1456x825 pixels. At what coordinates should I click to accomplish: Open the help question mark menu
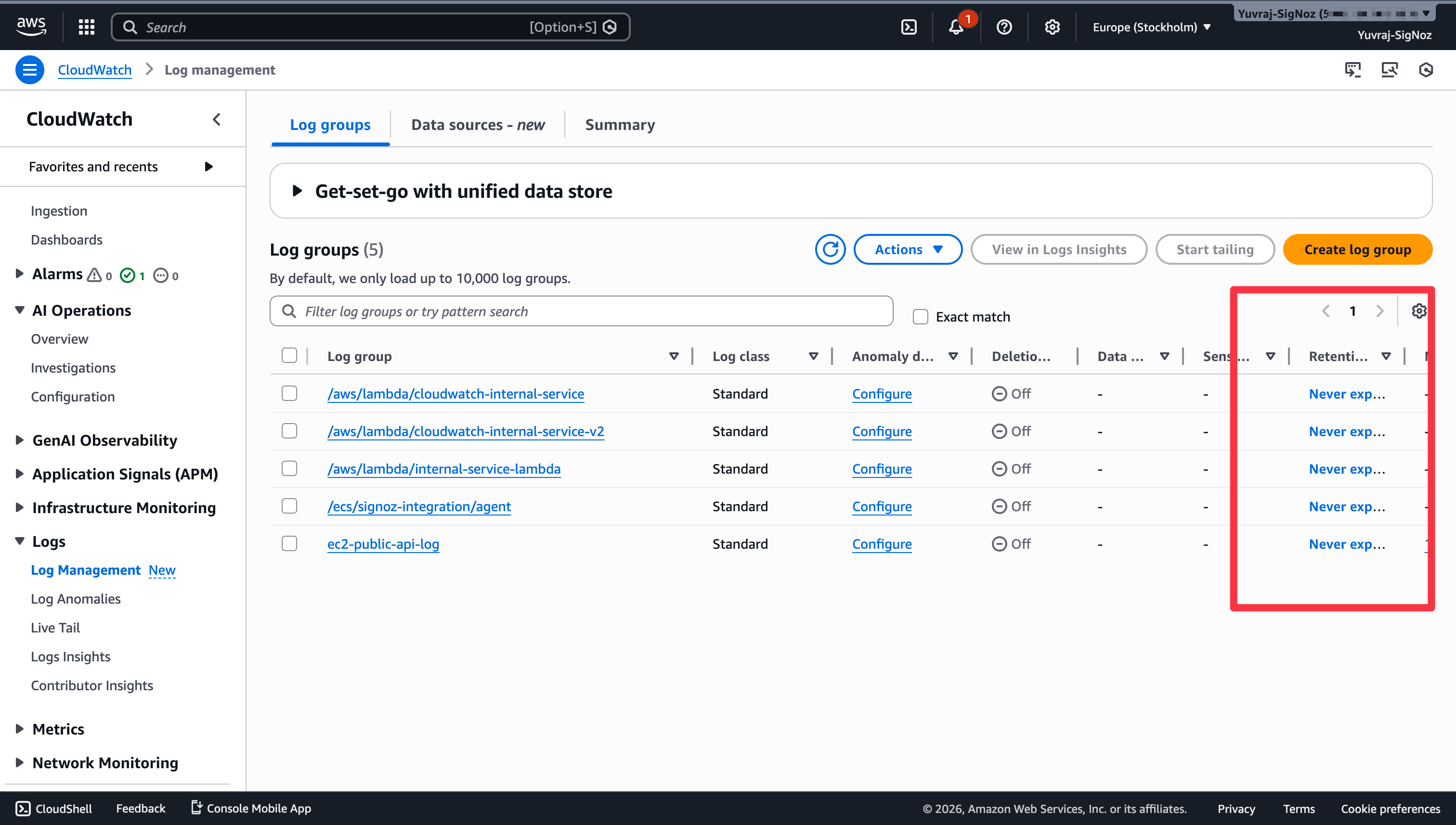[1004, 26]
